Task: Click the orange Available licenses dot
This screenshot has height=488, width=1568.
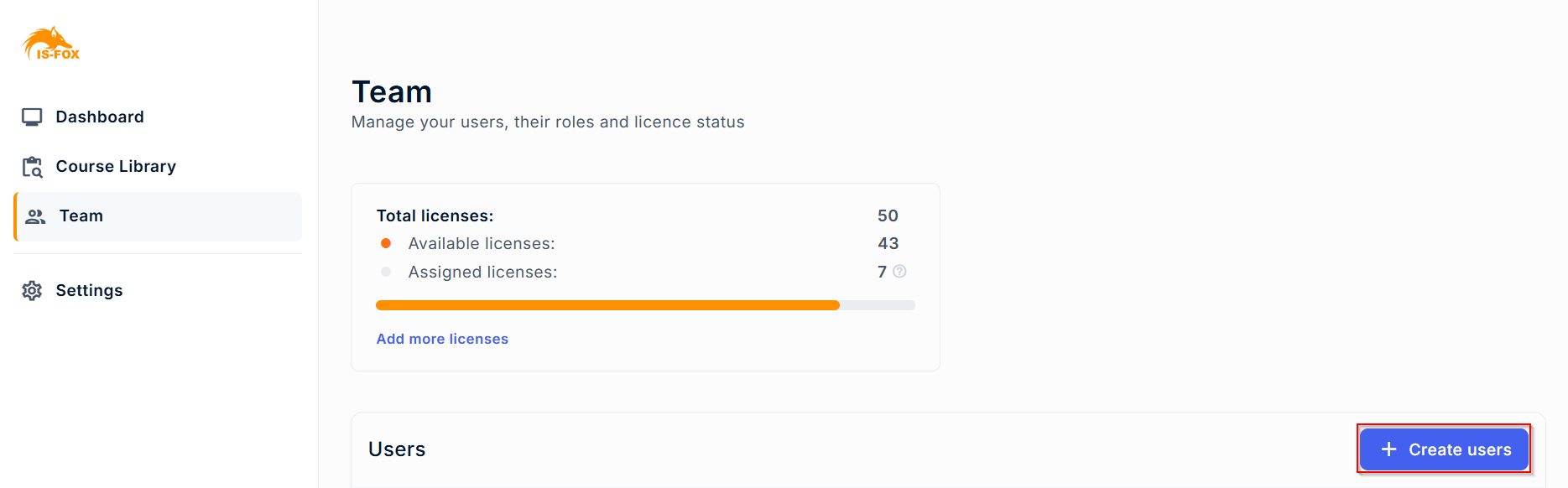Action: point(386,244)
